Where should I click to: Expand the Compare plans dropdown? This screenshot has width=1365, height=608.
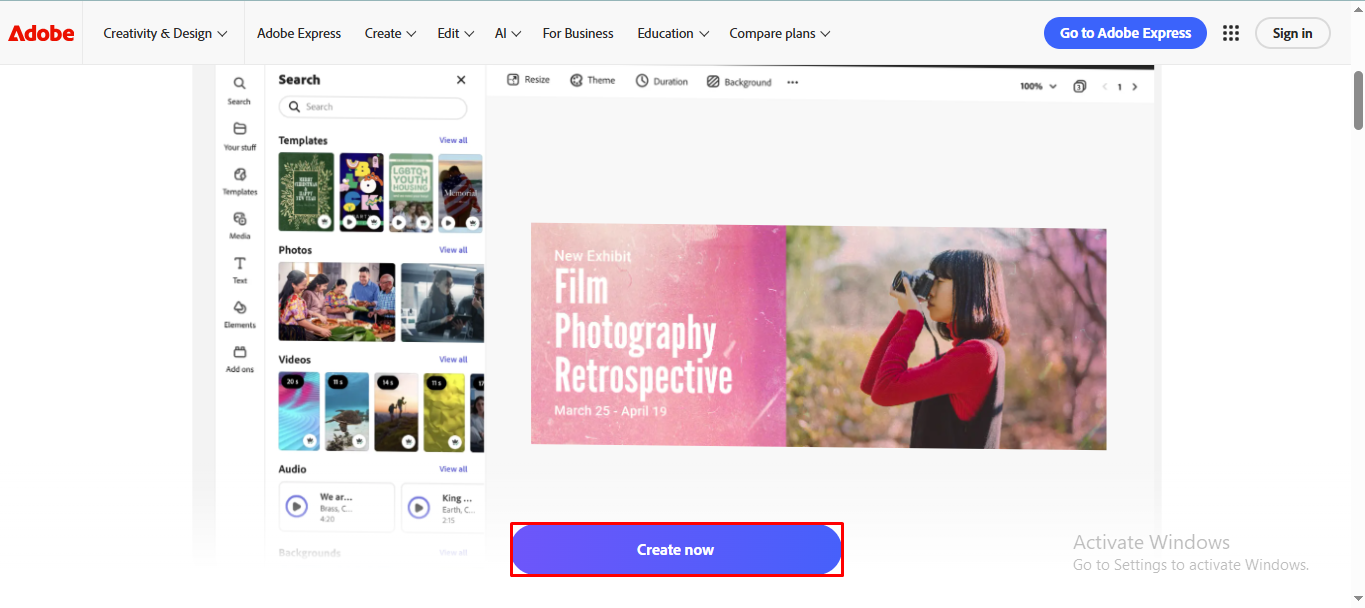[x=780, y=33]
